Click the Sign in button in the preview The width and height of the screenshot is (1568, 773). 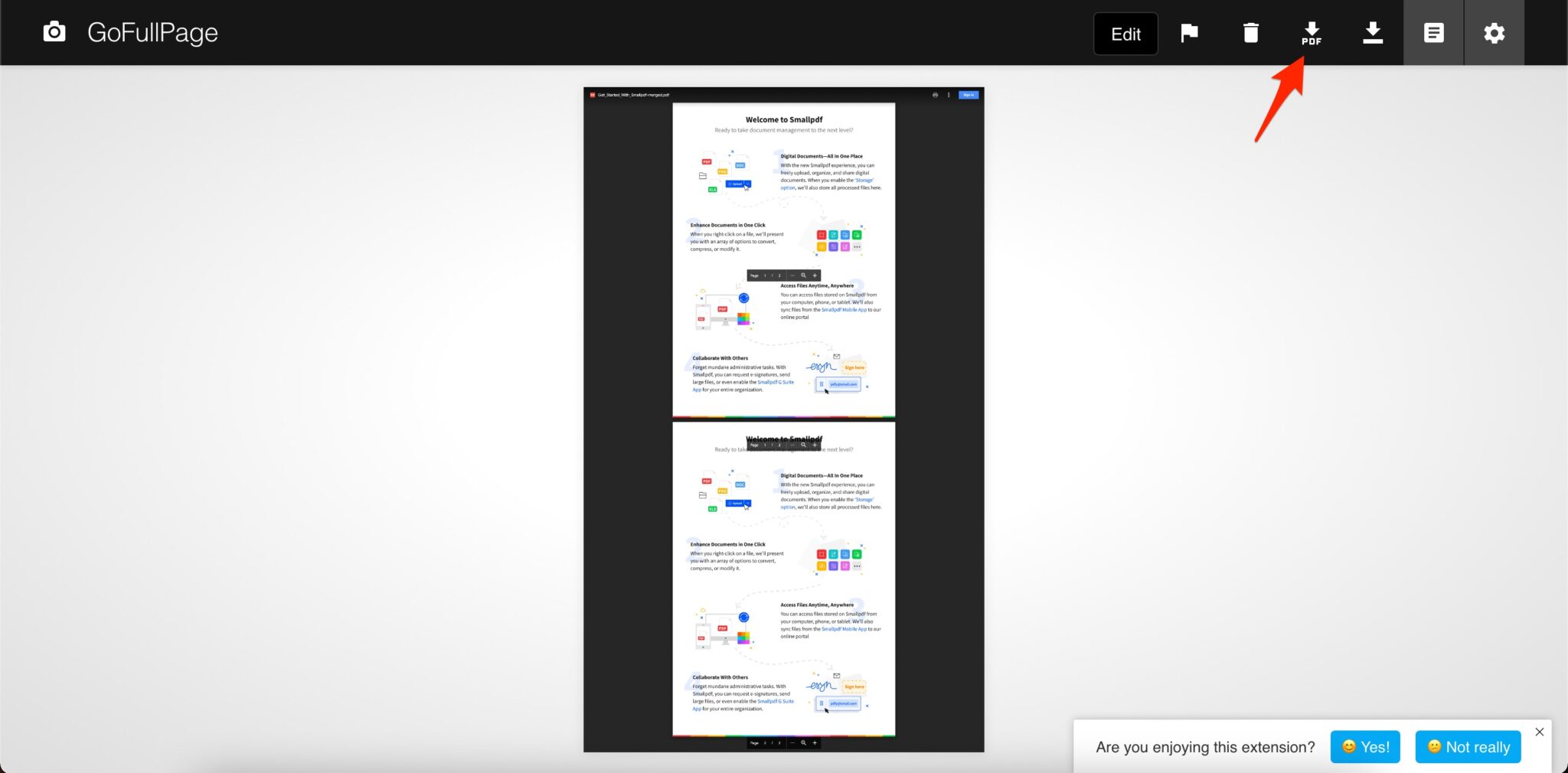point(968,95)
